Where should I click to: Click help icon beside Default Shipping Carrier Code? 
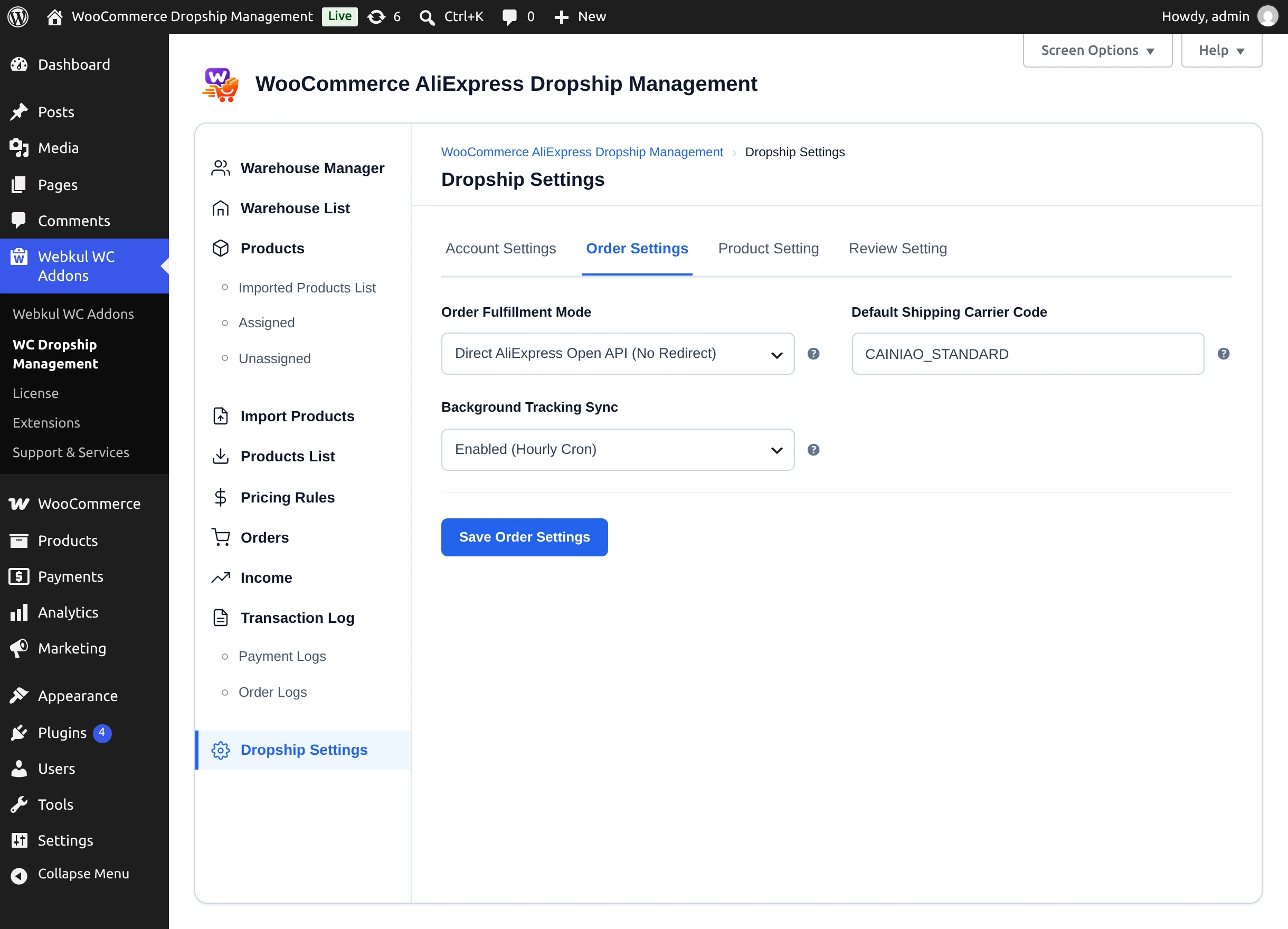(1223, 354)
